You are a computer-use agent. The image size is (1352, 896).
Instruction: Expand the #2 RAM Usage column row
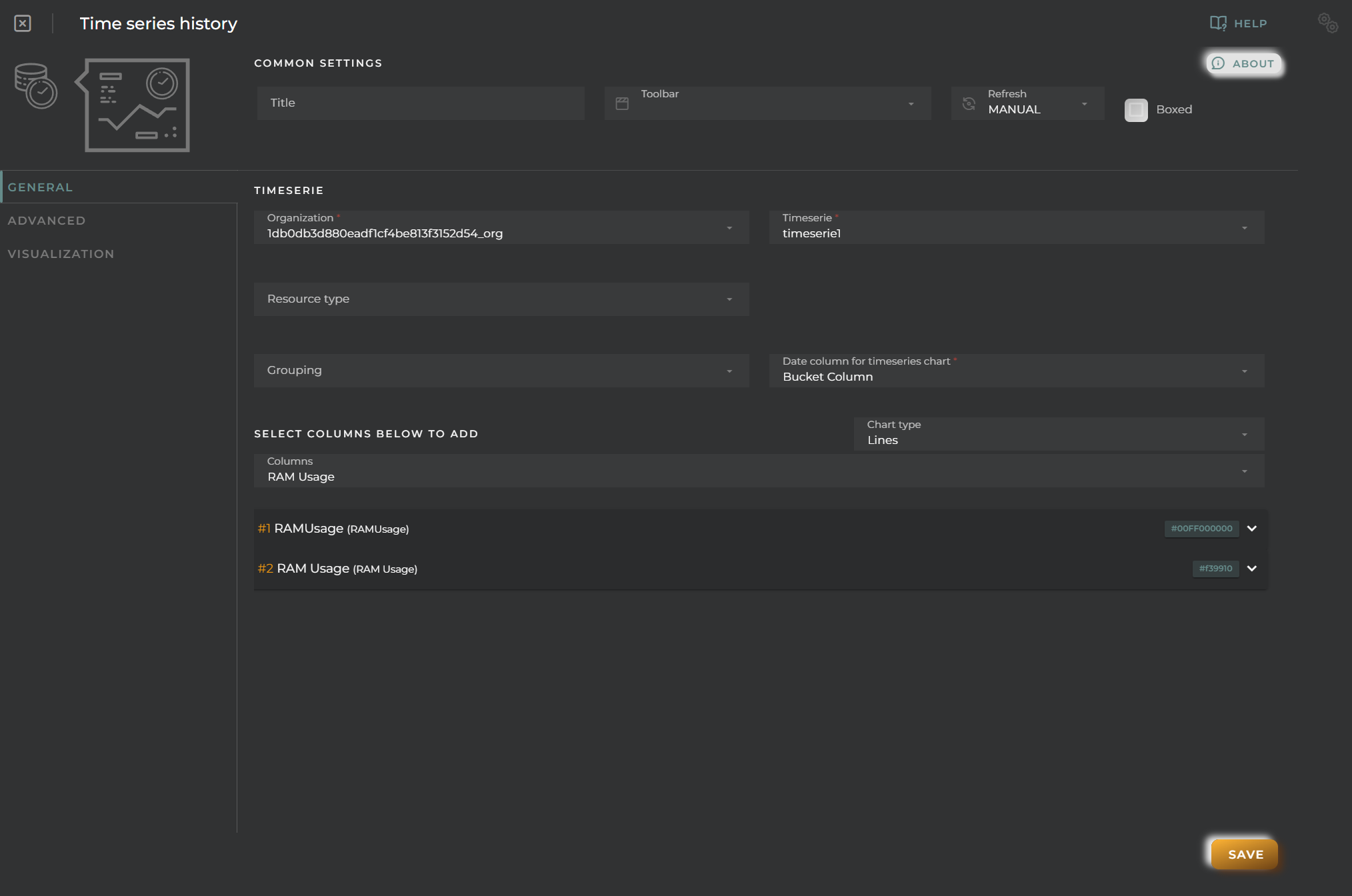tap(1253, 568)
